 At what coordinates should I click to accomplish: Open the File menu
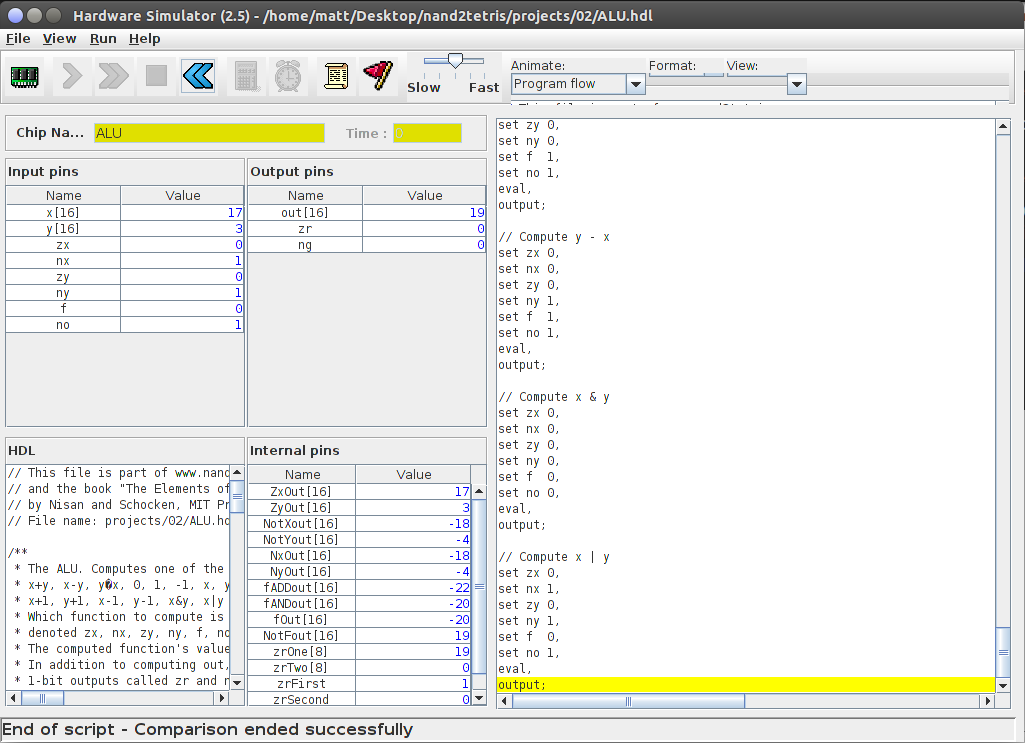pos(18,38)
